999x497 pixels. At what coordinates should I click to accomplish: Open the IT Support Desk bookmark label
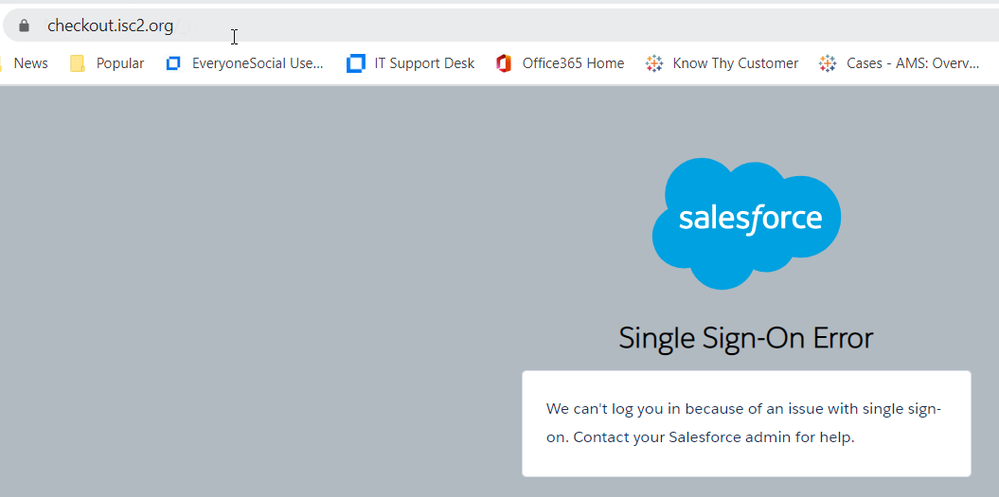tap(424, 63)
